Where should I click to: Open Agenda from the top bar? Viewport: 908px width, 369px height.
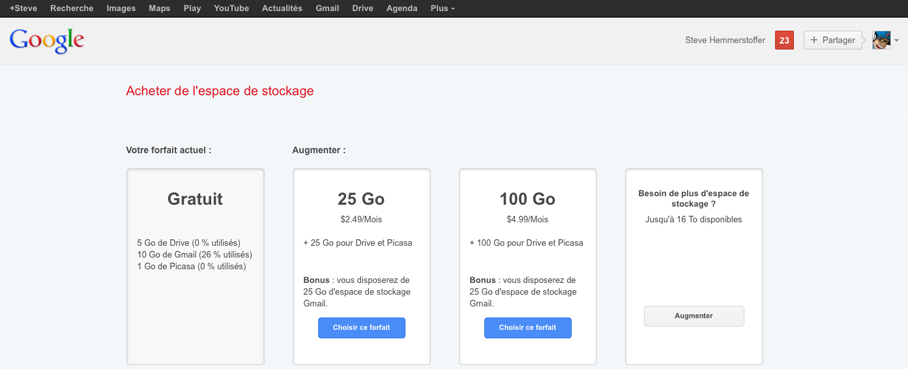coord(402,9)
